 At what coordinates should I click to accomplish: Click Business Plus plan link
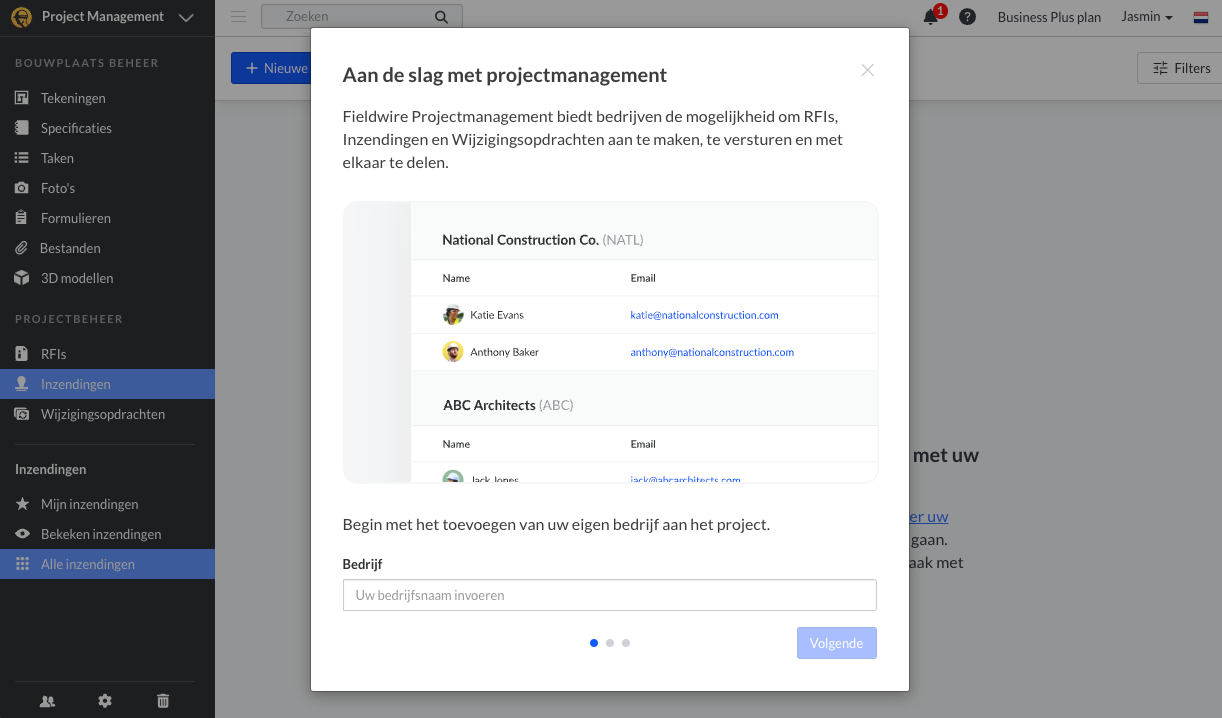click(x=1049, y=17)
